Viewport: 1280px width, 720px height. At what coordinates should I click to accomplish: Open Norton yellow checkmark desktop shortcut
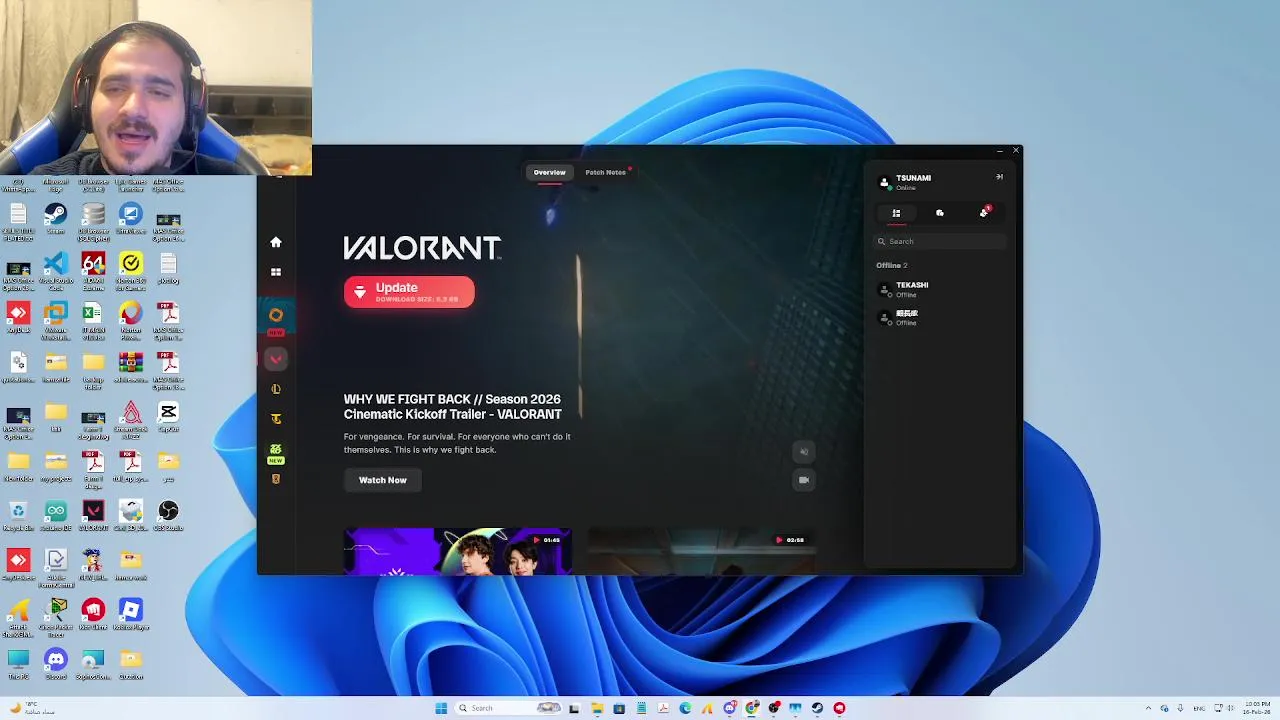coord(131,270)
